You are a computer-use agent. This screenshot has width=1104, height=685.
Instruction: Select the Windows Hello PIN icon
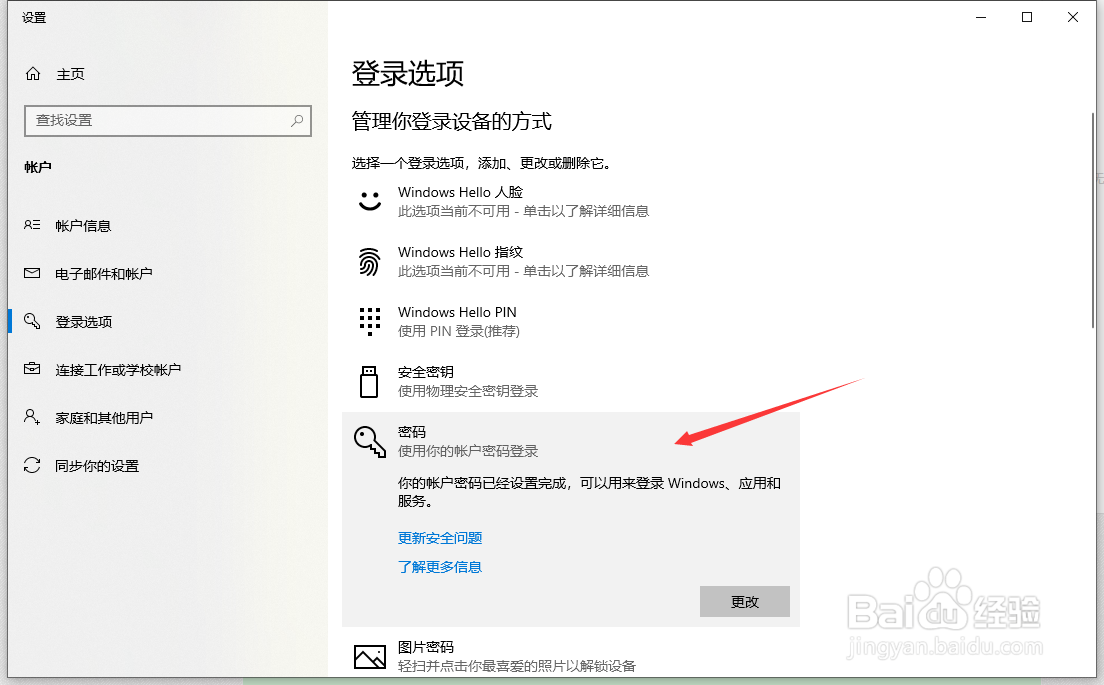[368, 320]
